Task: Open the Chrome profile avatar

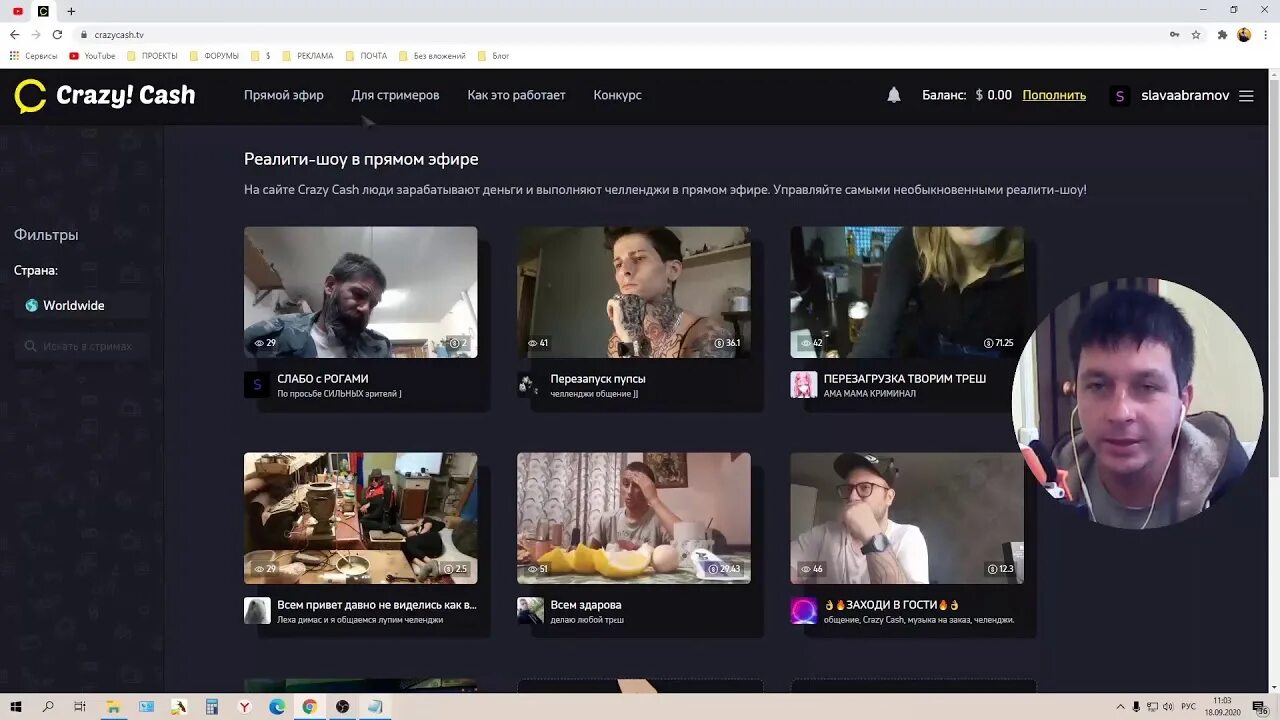Action: coord(1244,34)
